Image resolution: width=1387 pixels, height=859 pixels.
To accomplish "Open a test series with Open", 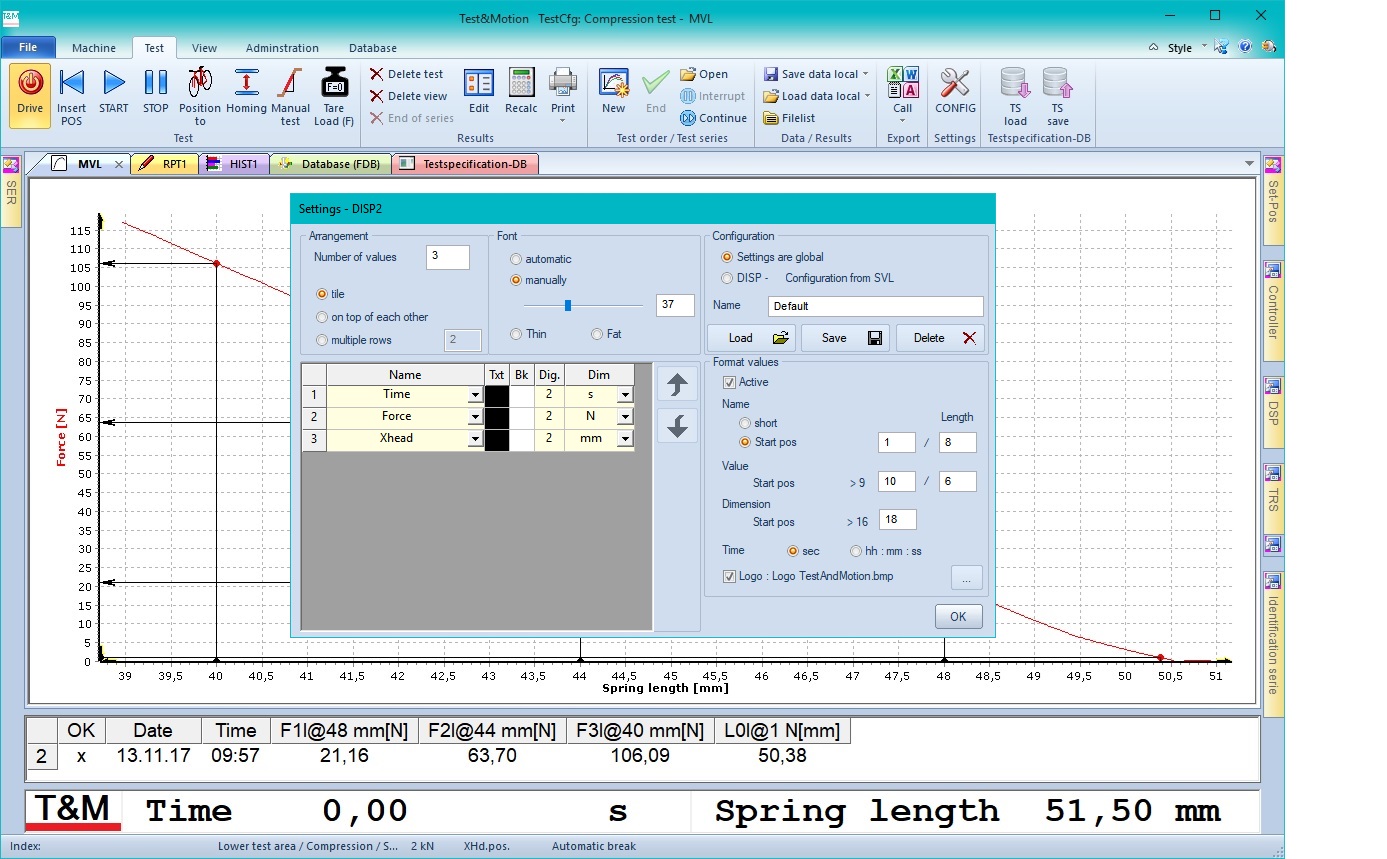I will pyautogui.click(x=704, y=74).
